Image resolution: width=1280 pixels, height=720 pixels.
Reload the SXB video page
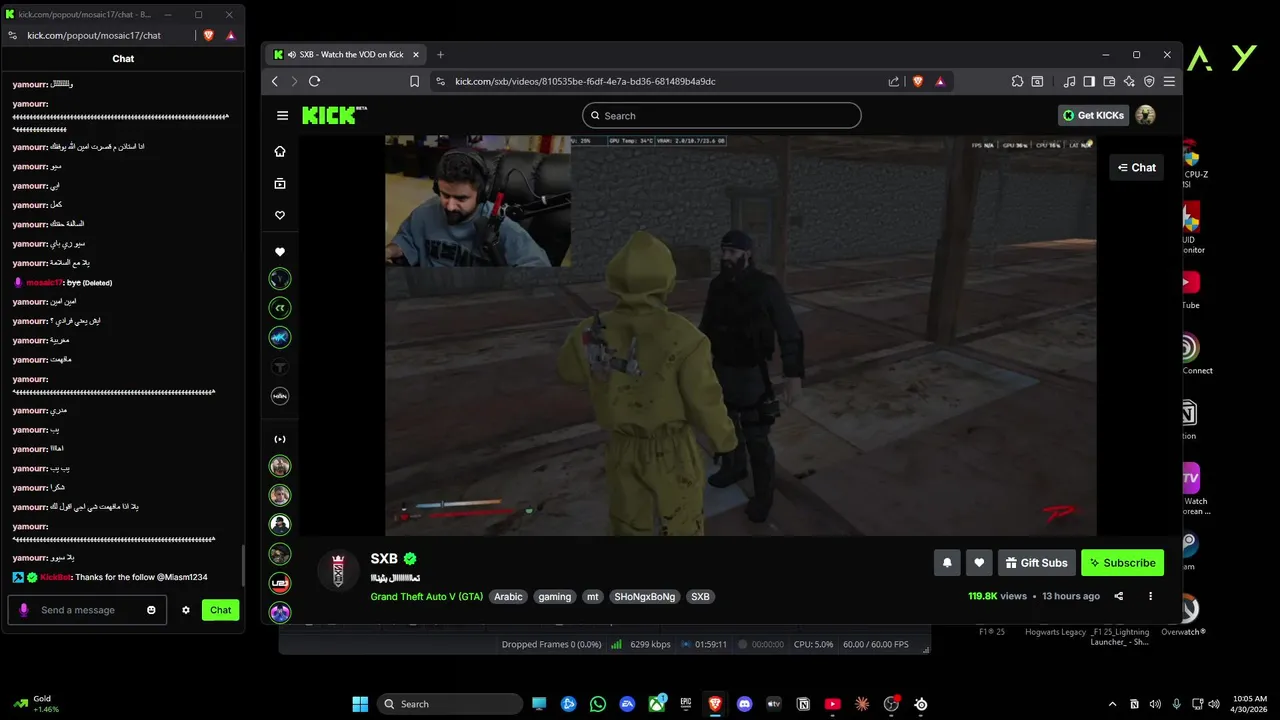315,82
